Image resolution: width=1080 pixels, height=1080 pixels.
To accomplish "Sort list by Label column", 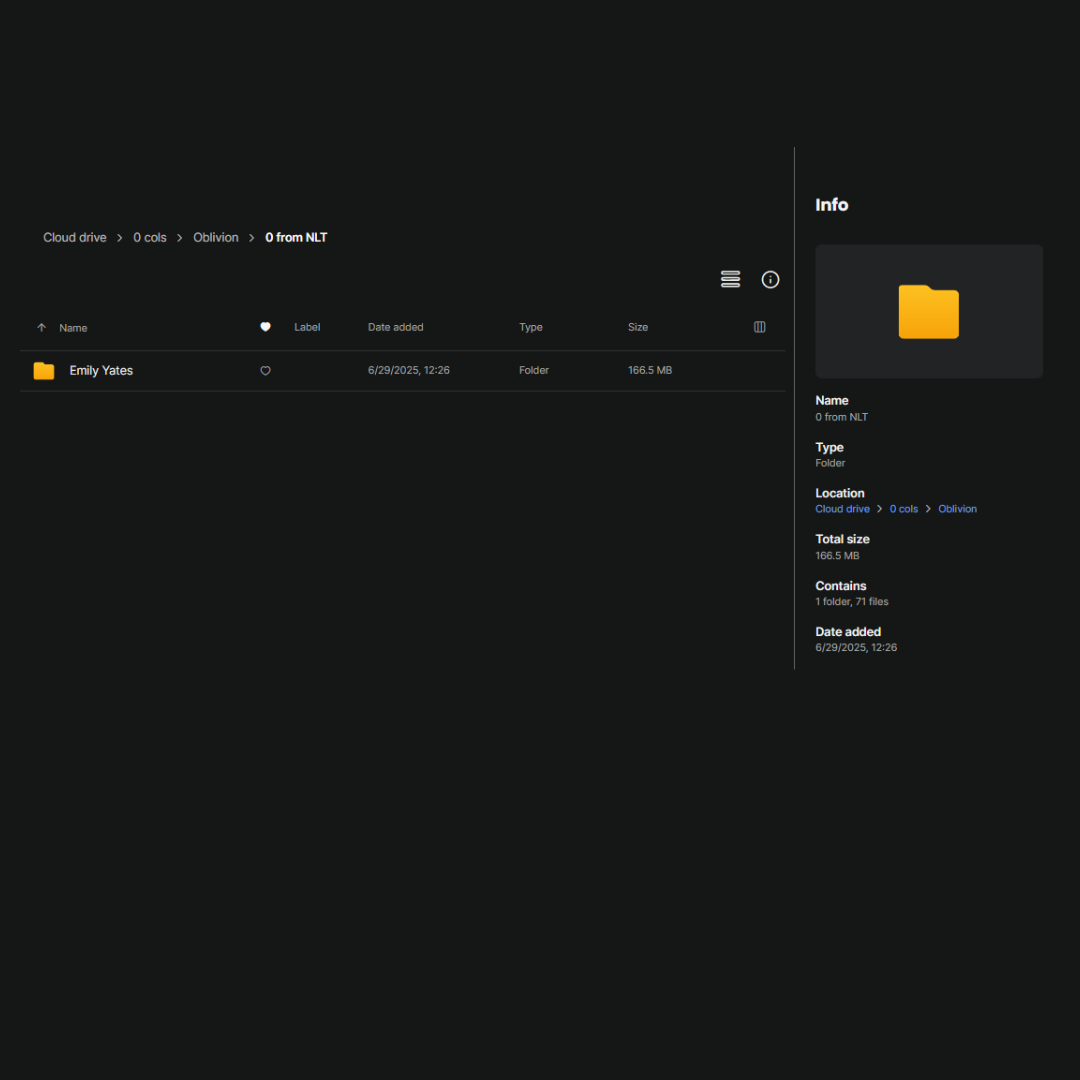I will [307, 327].
